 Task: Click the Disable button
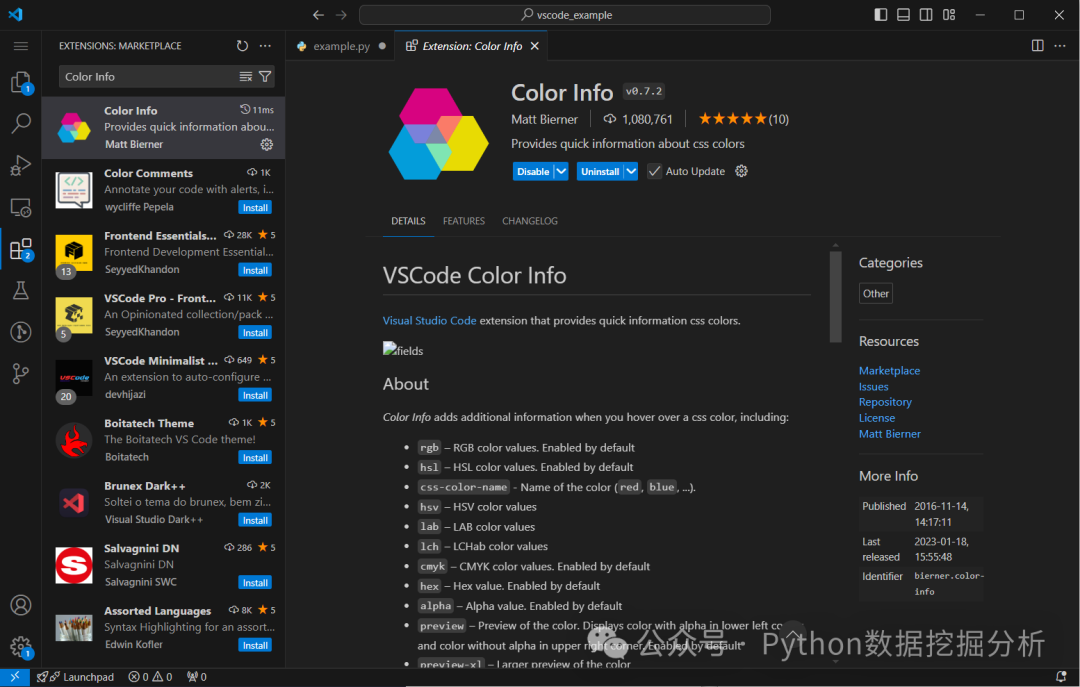point(533,171)
